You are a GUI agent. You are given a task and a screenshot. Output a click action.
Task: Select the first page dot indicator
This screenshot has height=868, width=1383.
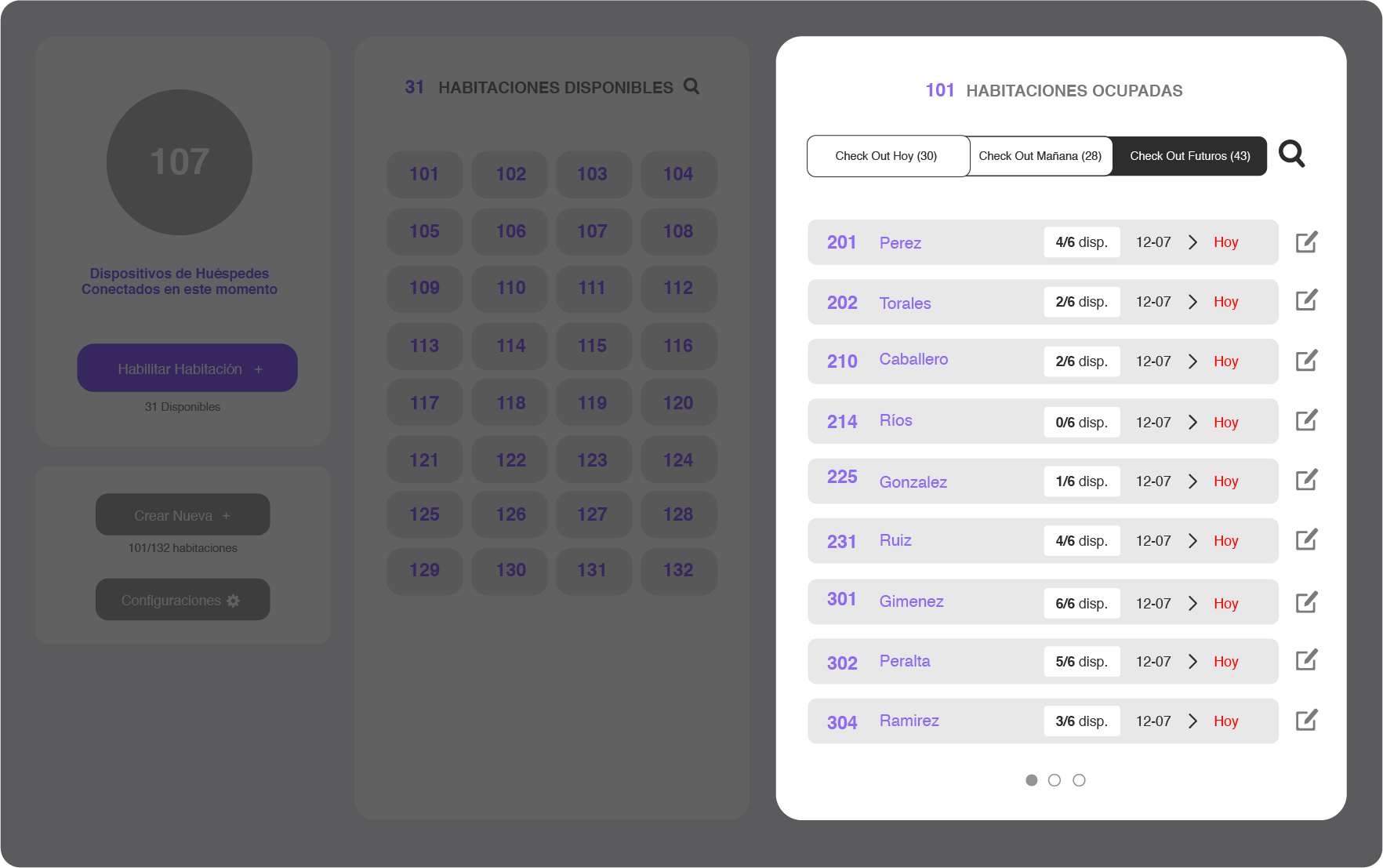[1032, 780]
